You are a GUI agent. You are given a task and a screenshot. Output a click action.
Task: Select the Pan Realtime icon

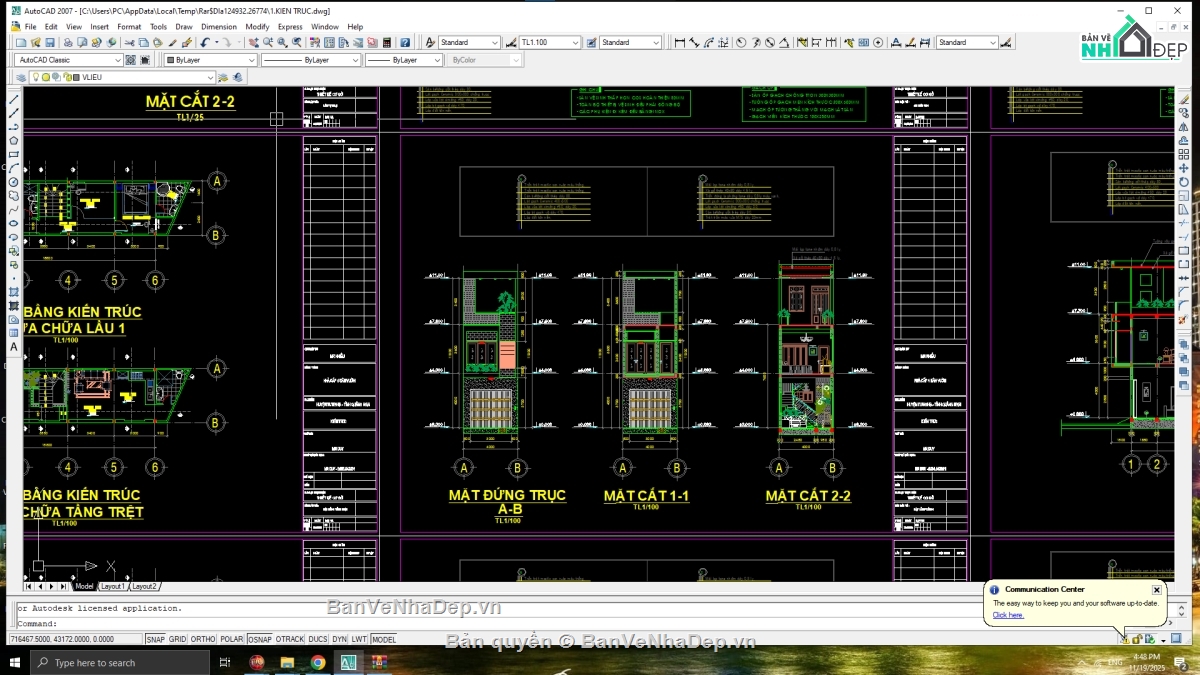(x=254, y=42)
